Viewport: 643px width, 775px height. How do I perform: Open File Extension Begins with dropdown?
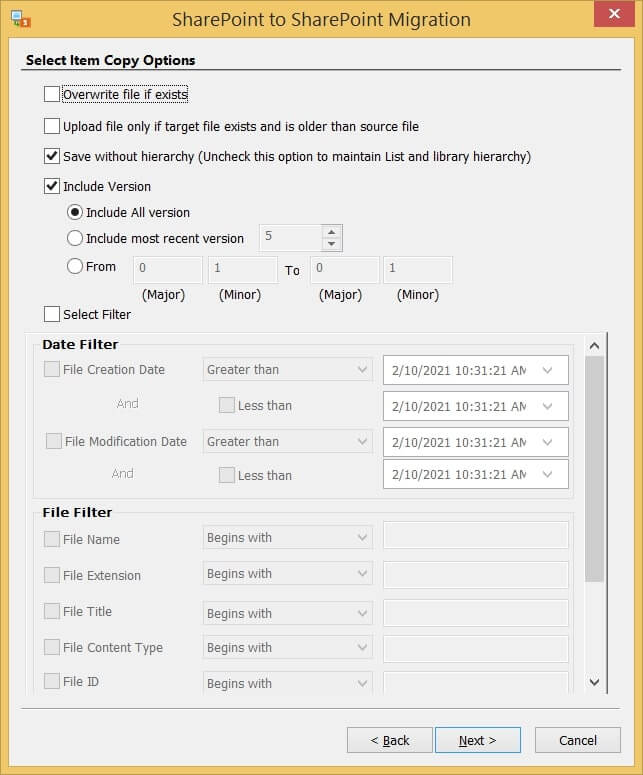[x=288, y=573]
